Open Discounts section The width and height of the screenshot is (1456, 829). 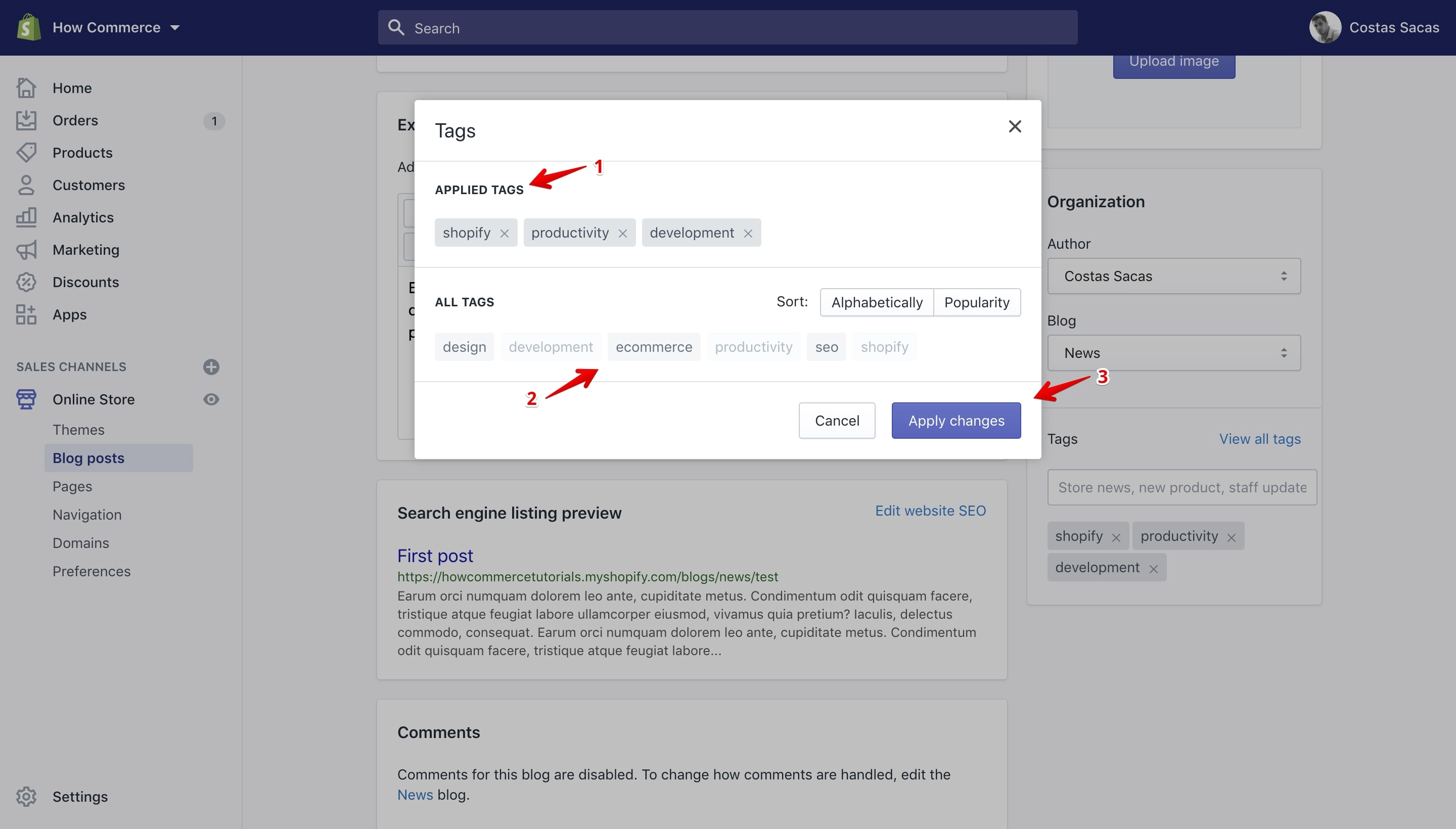click(86, 282)
